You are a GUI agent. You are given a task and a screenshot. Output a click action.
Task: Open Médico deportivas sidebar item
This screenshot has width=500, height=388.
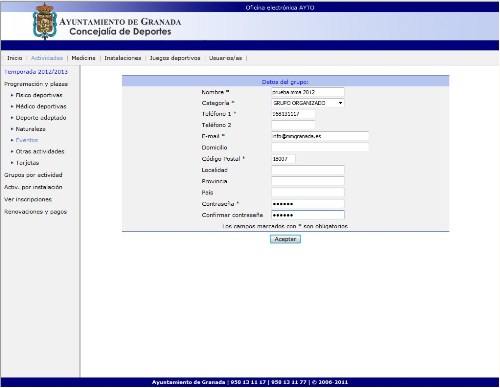(x=41, y=106)
